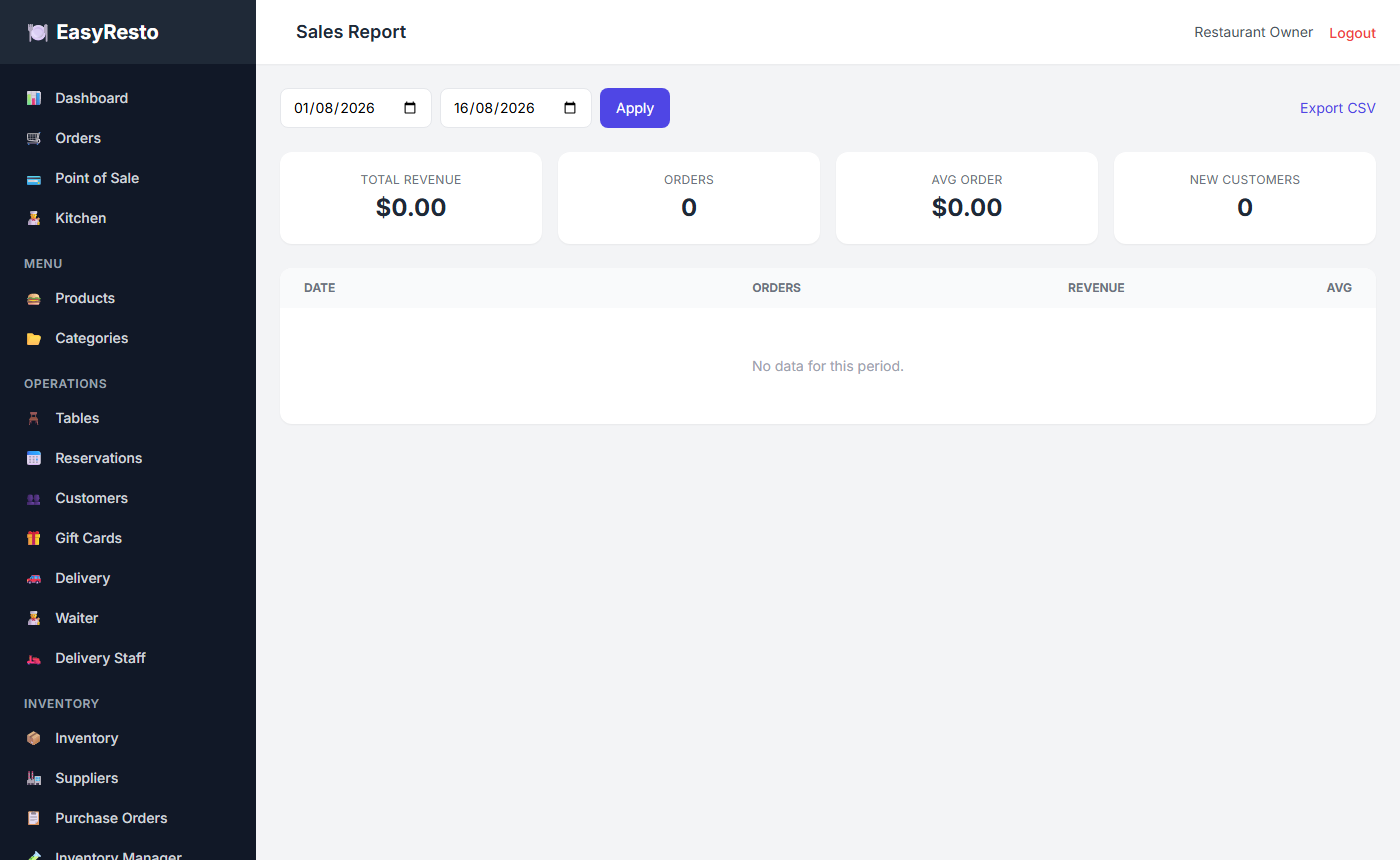Open the start date calendar picker
The image size is (1400, 860).
coord(410,108)
